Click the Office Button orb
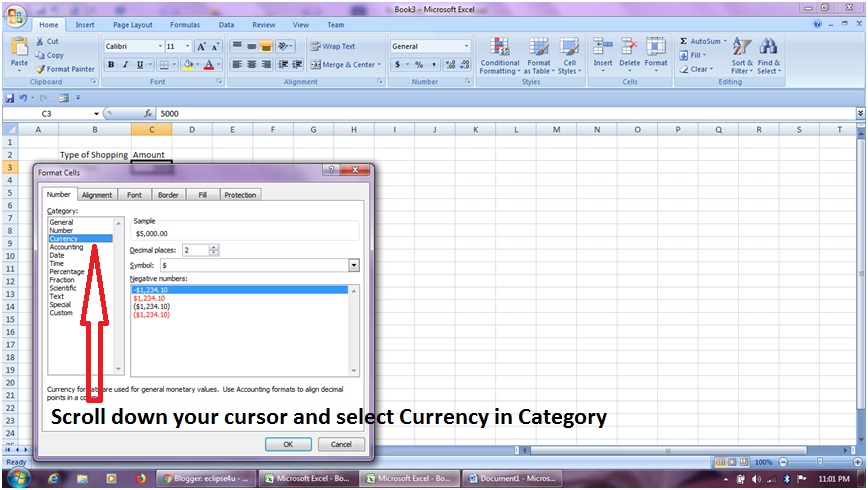 (x=15, y=16)
